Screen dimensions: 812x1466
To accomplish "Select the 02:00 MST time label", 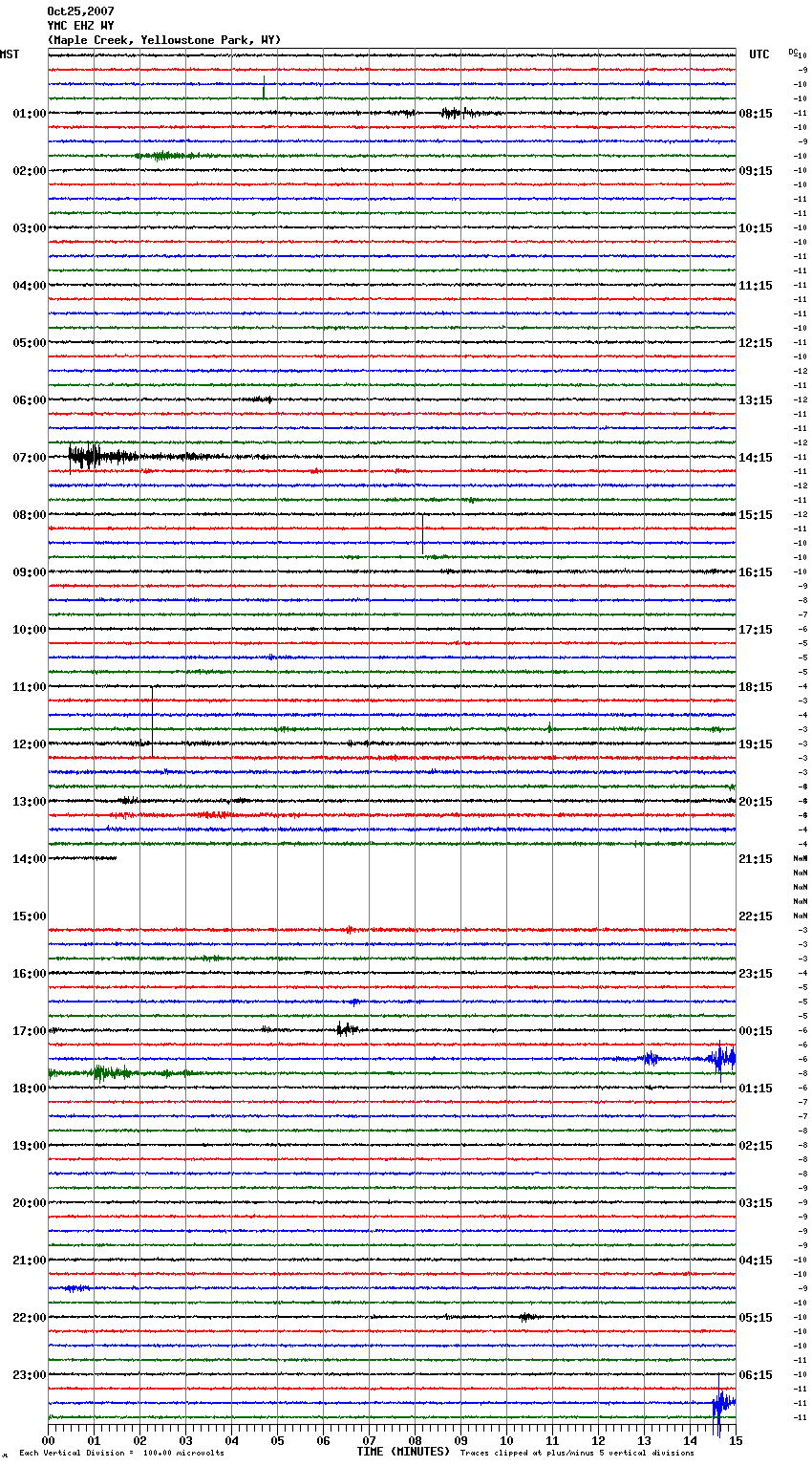I will 30,171.
